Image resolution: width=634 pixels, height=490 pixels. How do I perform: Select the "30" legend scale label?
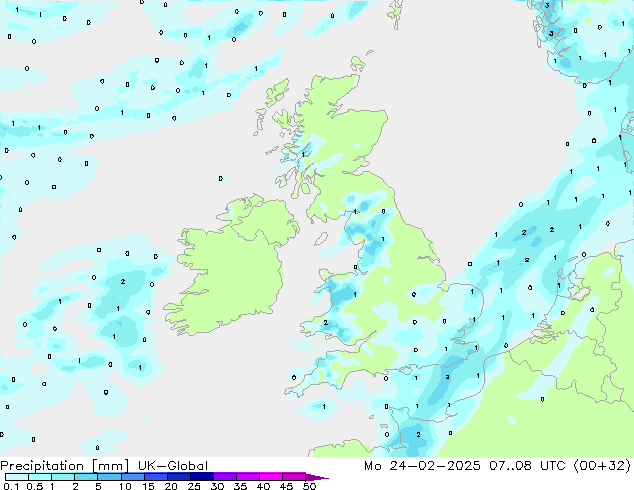click(217, 486)
